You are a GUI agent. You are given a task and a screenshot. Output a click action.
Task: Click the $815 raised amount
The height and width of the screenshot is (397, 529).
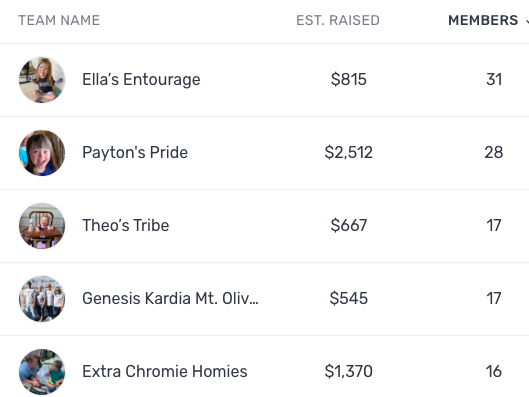349,80
